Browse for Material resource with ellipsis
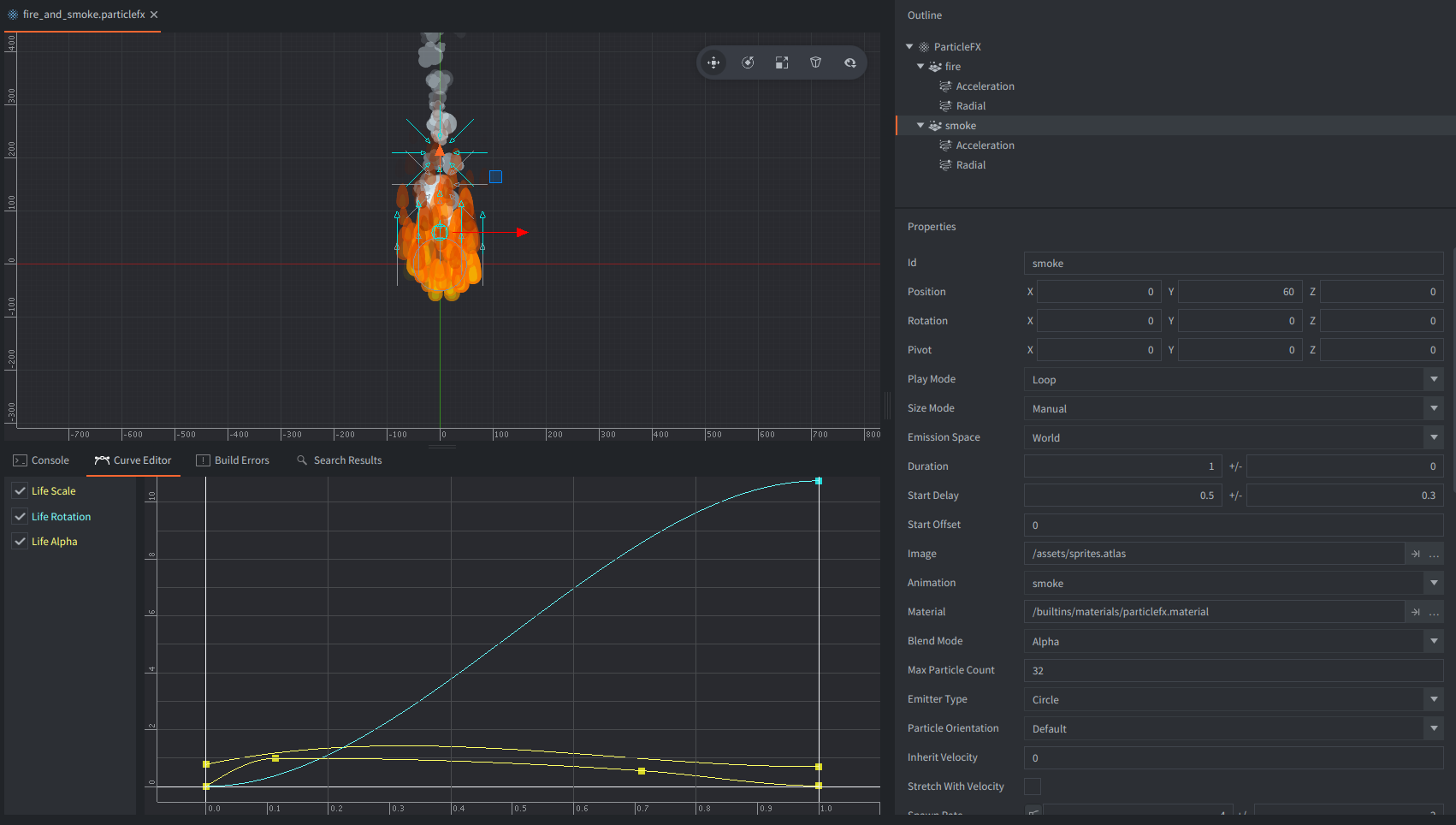This screenshot has width=1456, height=825. 1435,612
